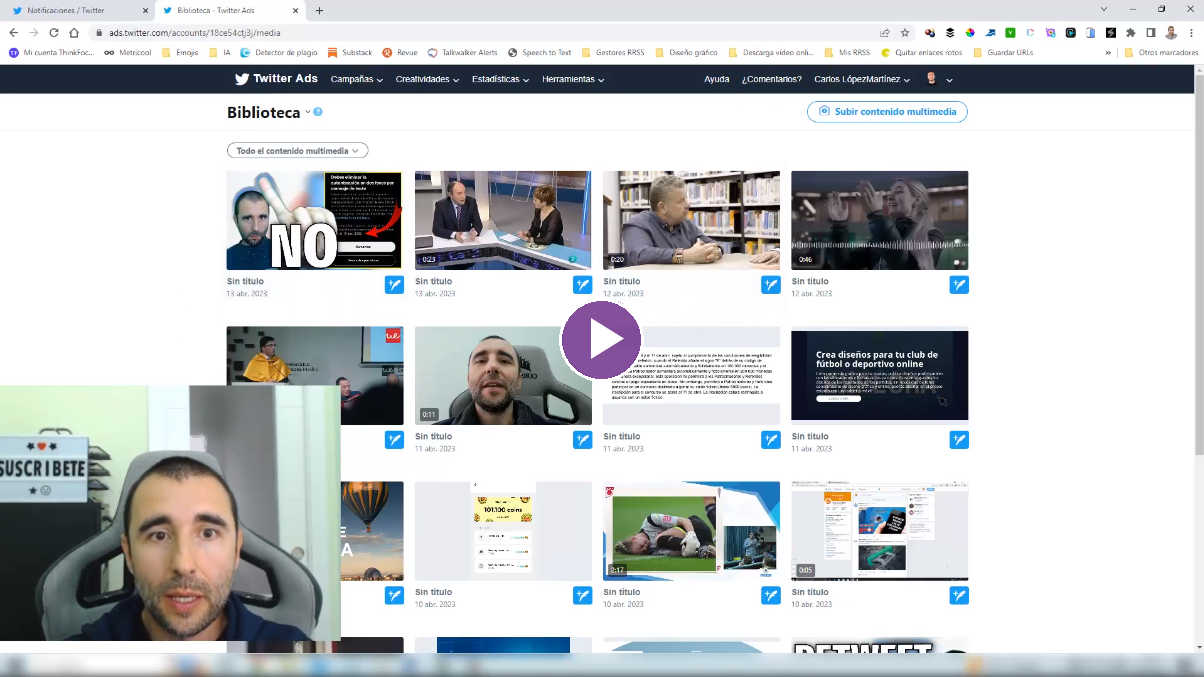Expand the Creatividades menu
This screenshot has width=1204, height=677.
(427, 79)
